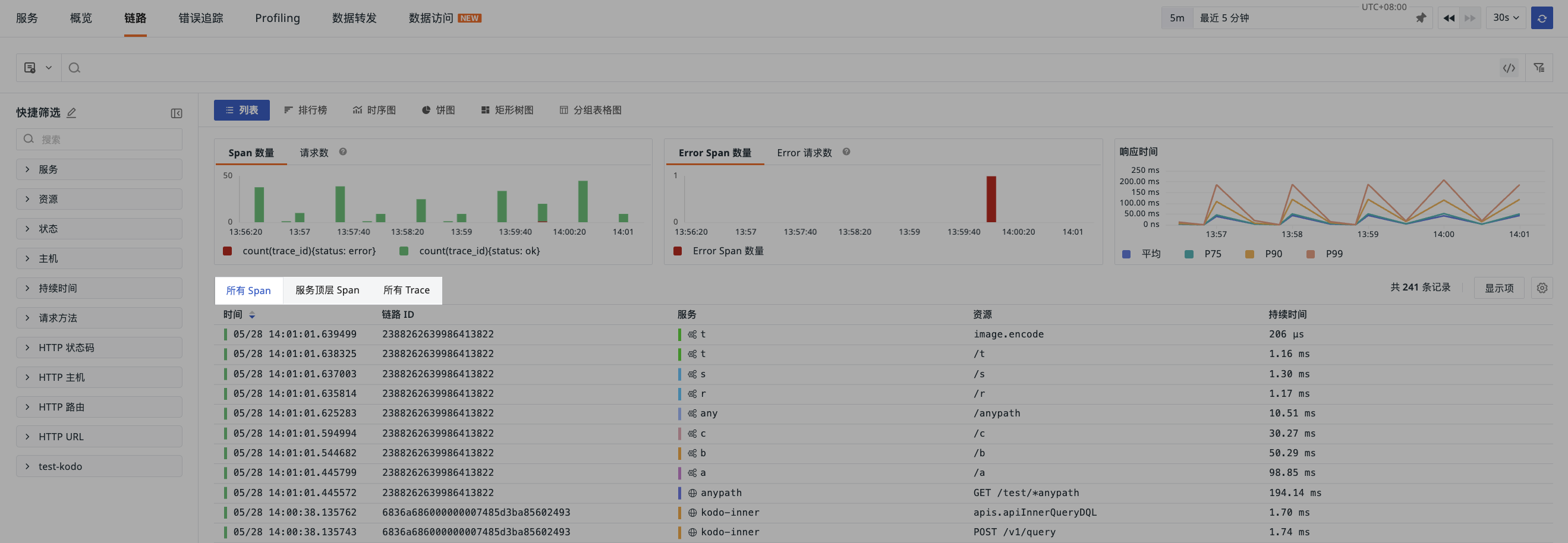Open the 数据转发 tab
Viewport: 1568px width, 543px height.
(x=354, y=18)
